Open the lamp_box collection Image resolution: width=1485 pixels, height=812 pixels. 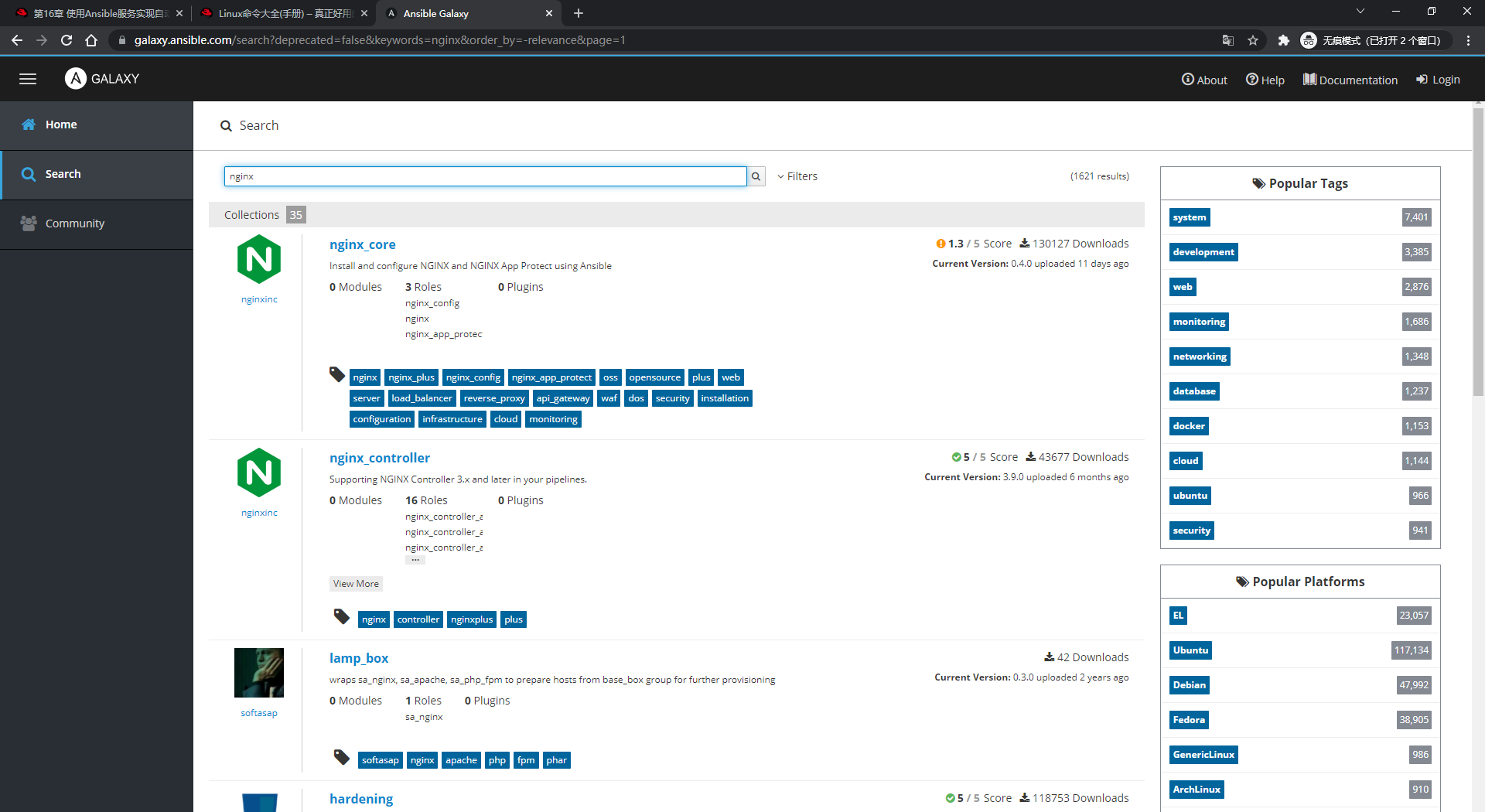tap(359, 658)
